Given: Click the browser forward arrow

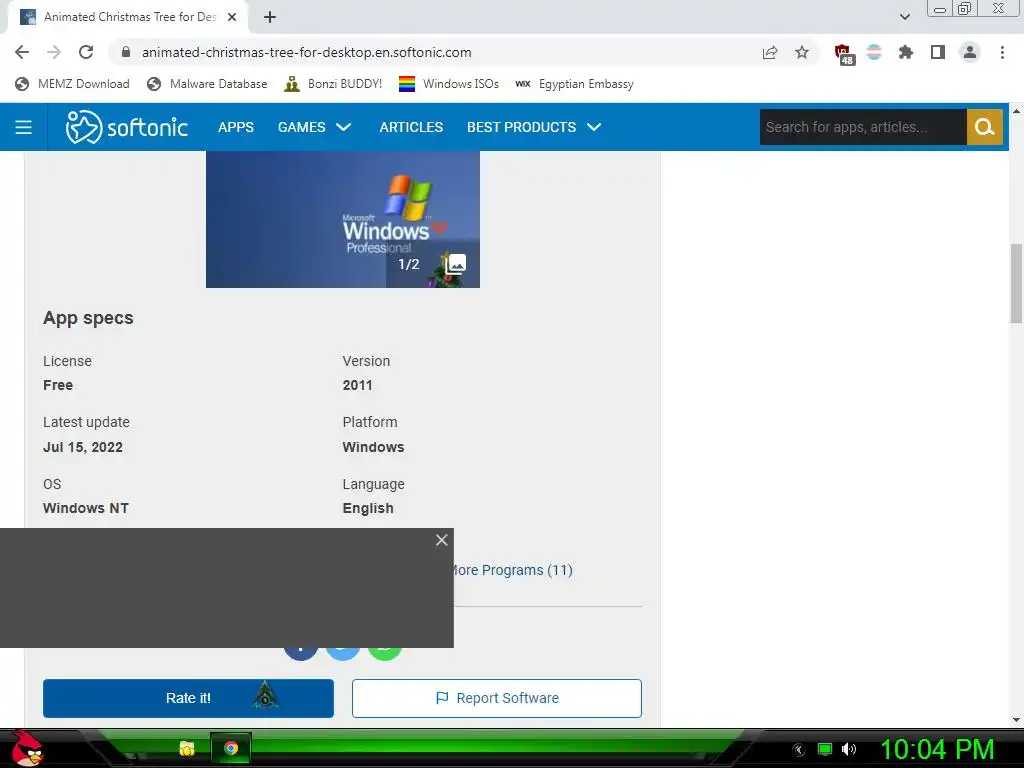Looking at the screenshot, I should pos(54,52).
